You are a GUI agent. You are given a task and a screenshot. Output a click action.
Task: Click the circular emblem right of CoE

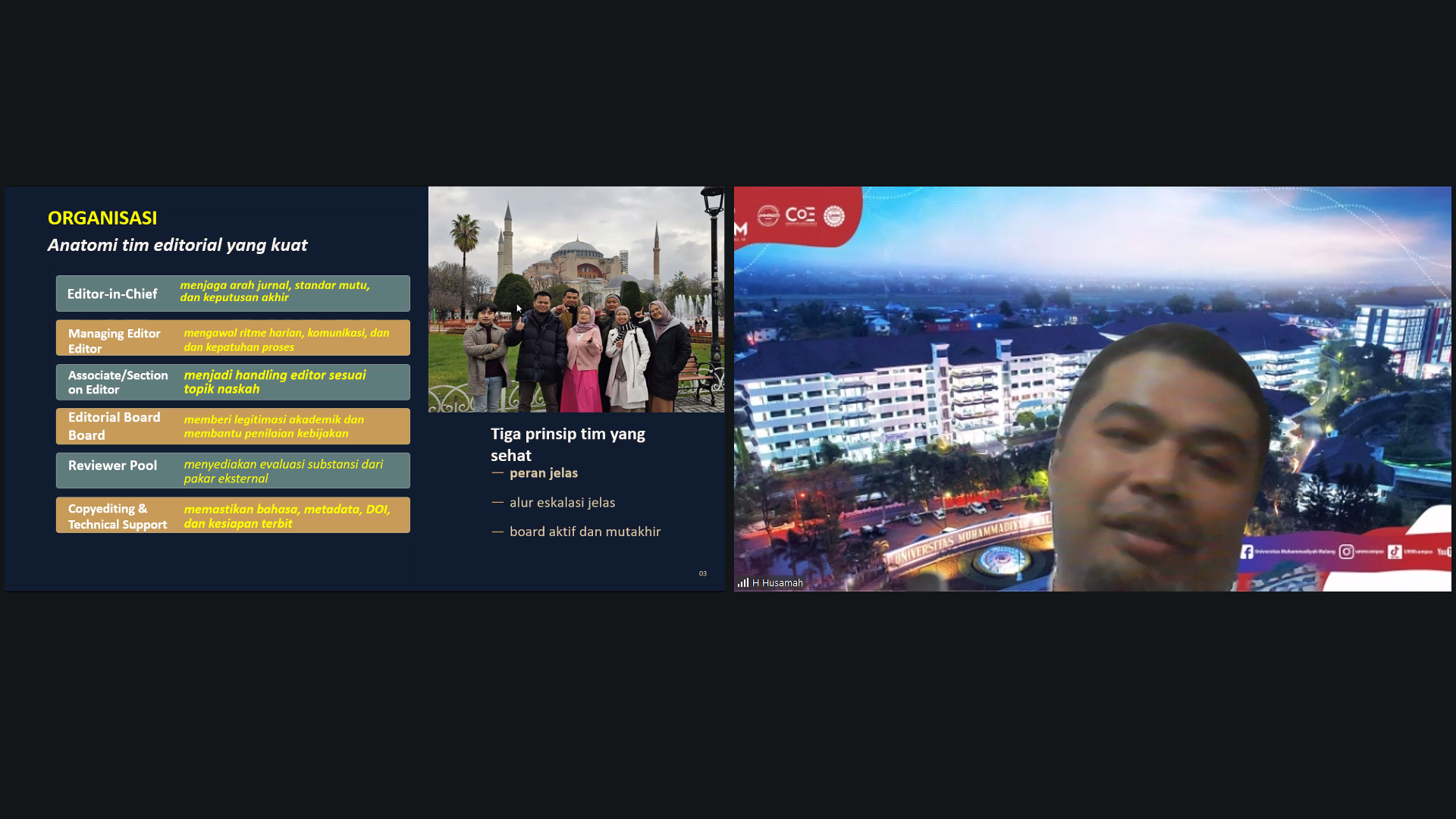click(834, 216)
